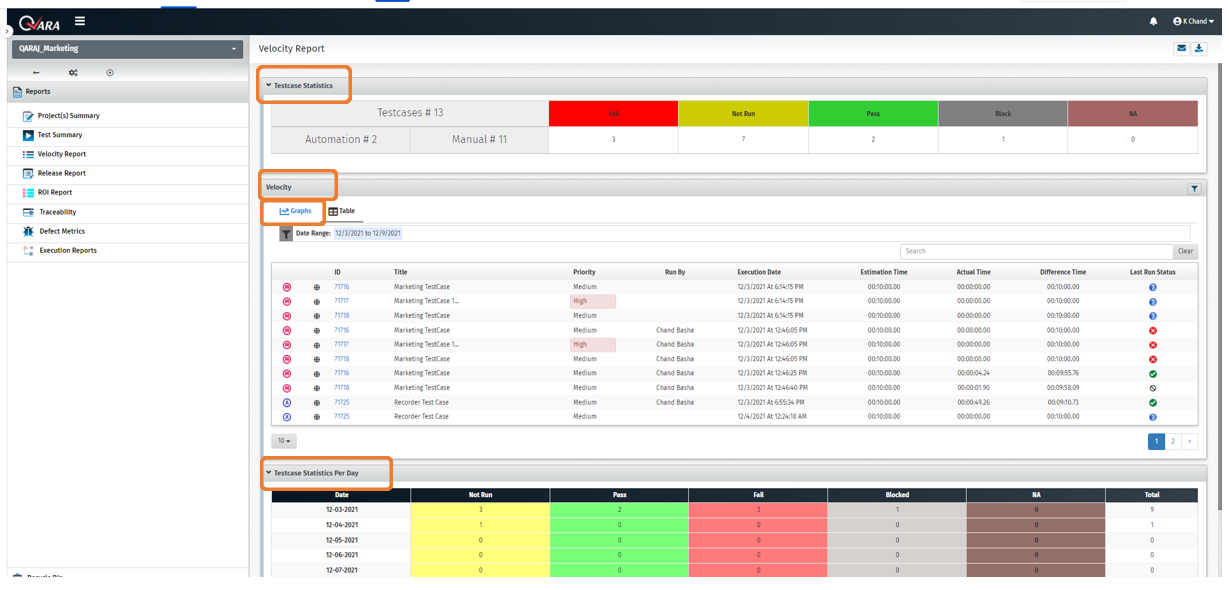Screen dimensions: 1229x590
Task: Open ID 71718 in the 12:46:40 PM row
Action: pos(341,388)
